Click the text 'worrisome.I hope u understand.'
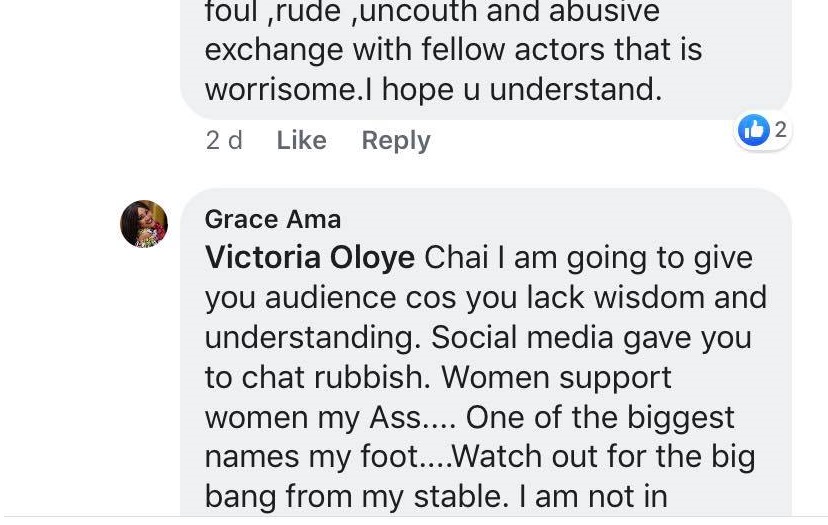 click(433, 89)
